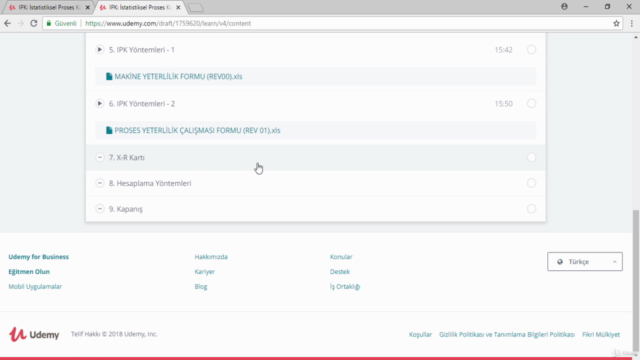Screen dimensions: 640x360
Task: Open MAKİNE YETERLİLİK FORMU (REV00).xls download
Action: (x=178, y=76)
